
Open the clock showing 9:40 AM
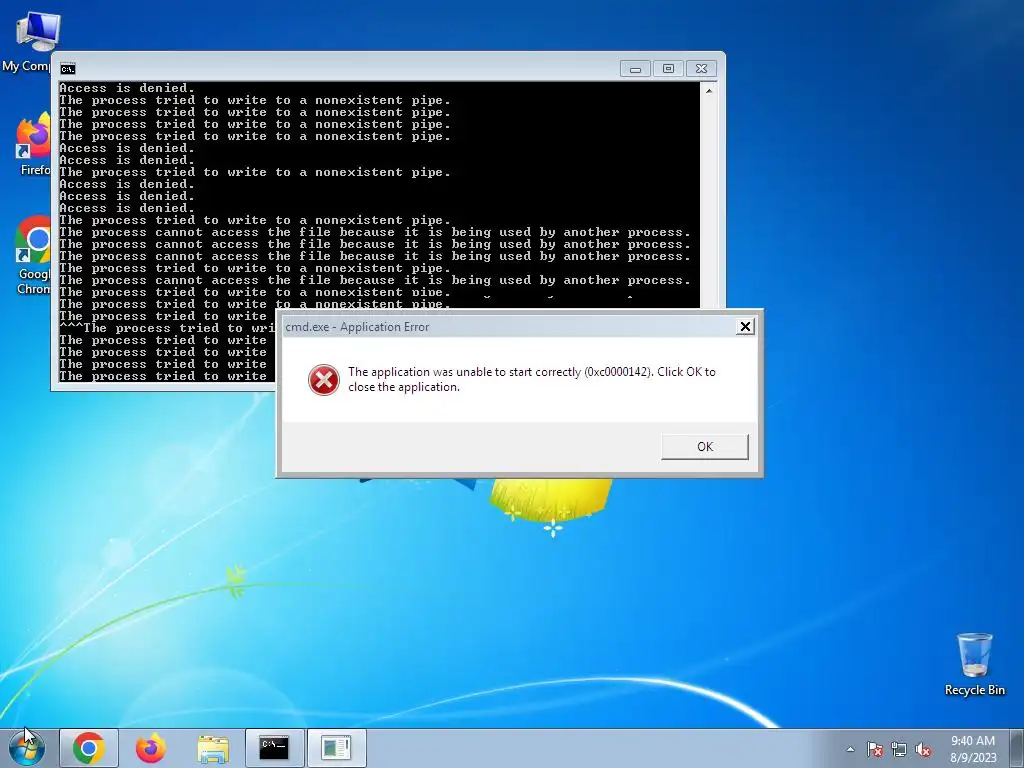(973, 749)
